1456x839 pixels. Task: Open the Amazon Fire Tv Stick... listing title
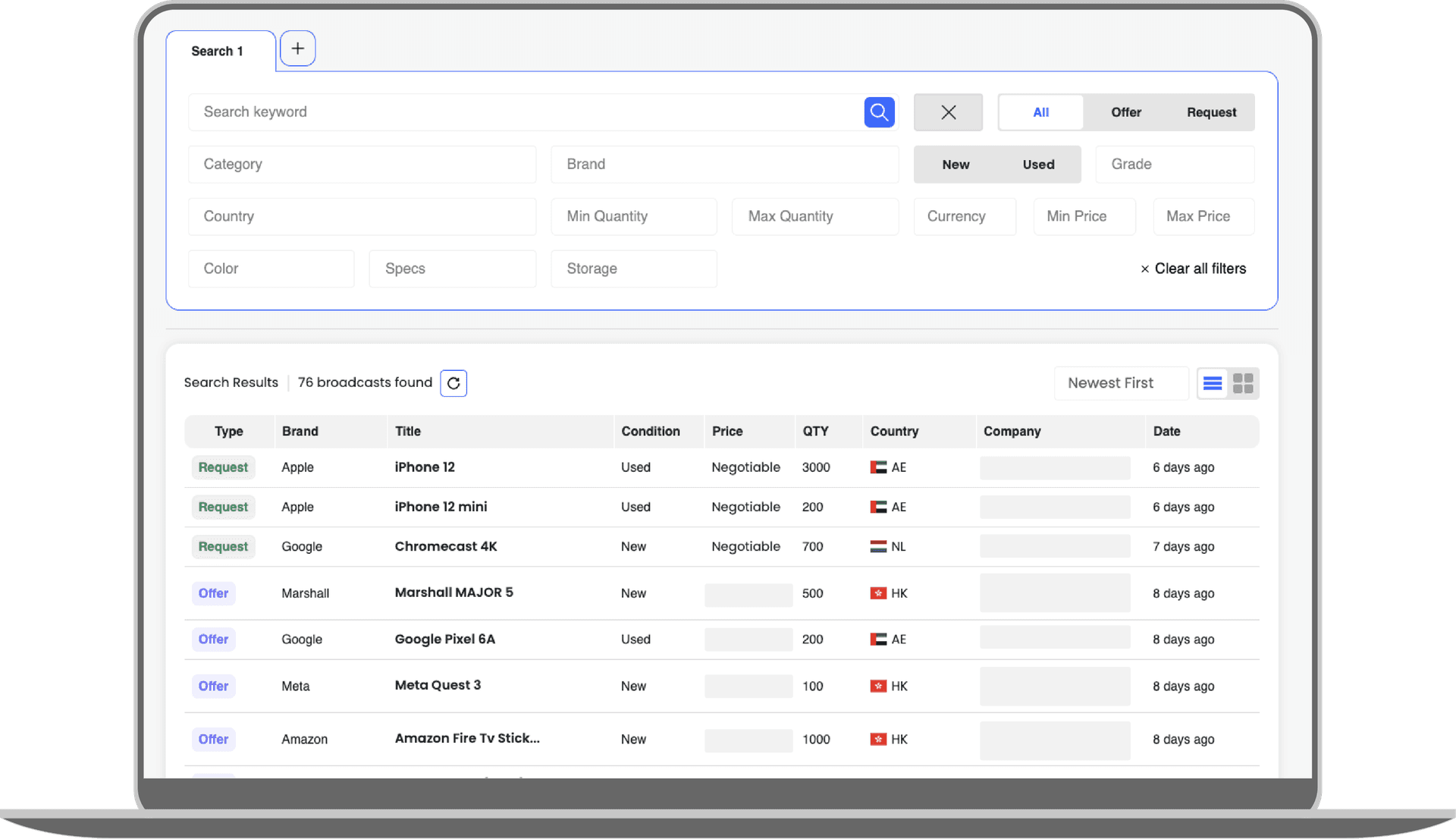coord(467,738)
